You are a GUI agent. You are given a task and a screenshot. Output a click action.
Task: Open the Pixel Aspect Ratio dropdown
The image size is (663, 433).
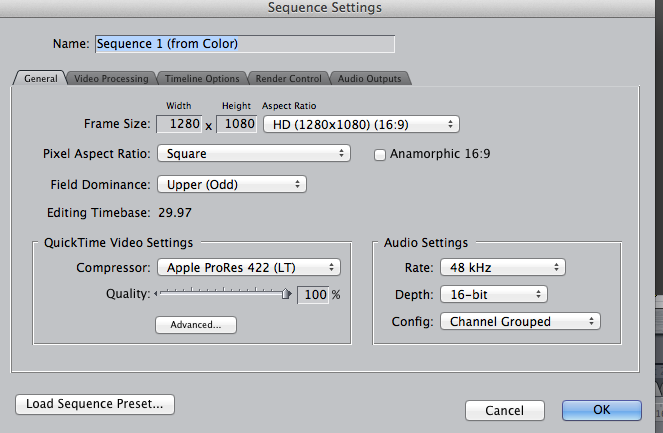[253, 153]
